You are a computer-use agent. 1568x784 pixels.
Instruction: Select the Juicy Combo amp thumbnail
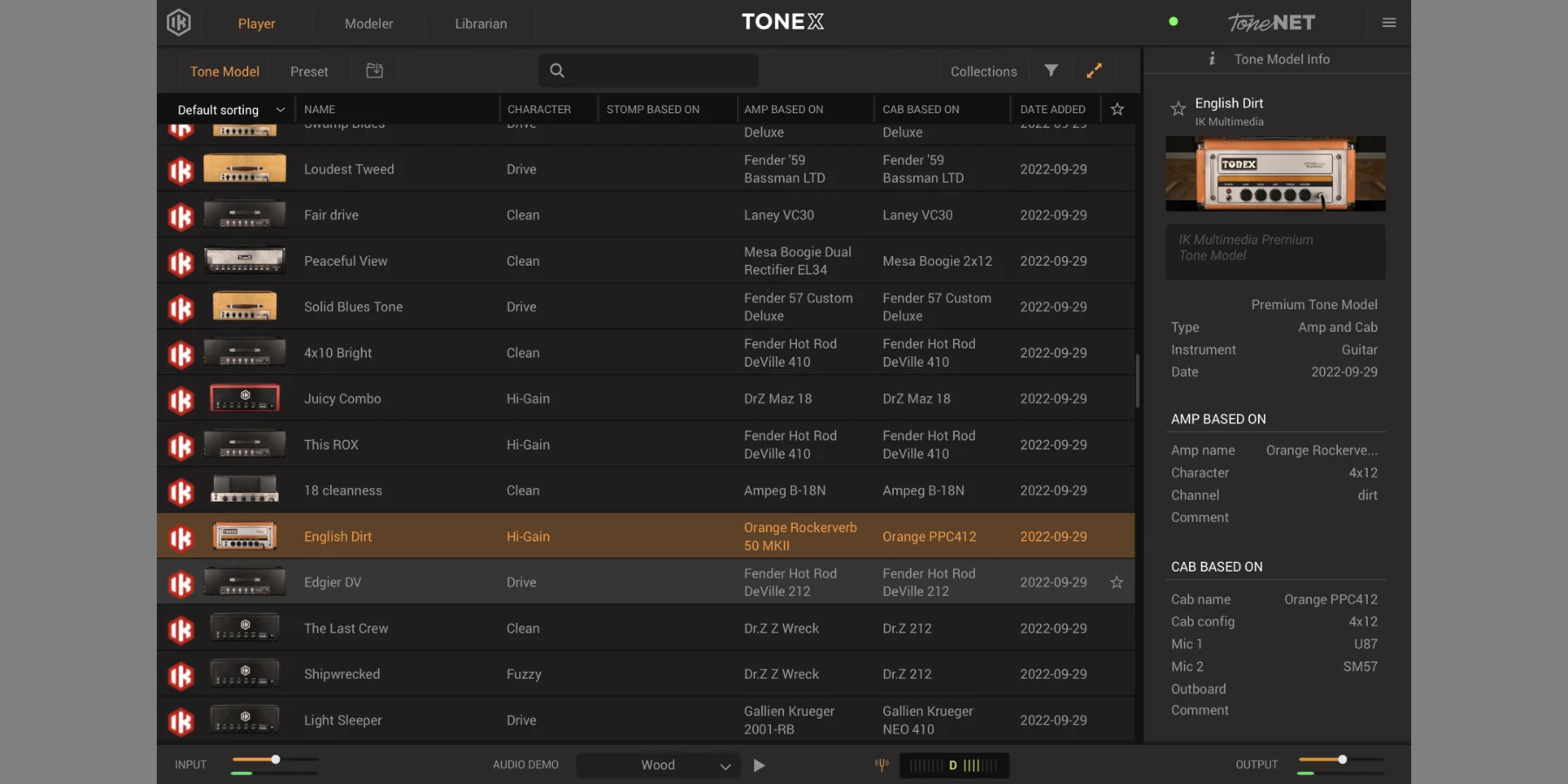(x=244, y=398)
